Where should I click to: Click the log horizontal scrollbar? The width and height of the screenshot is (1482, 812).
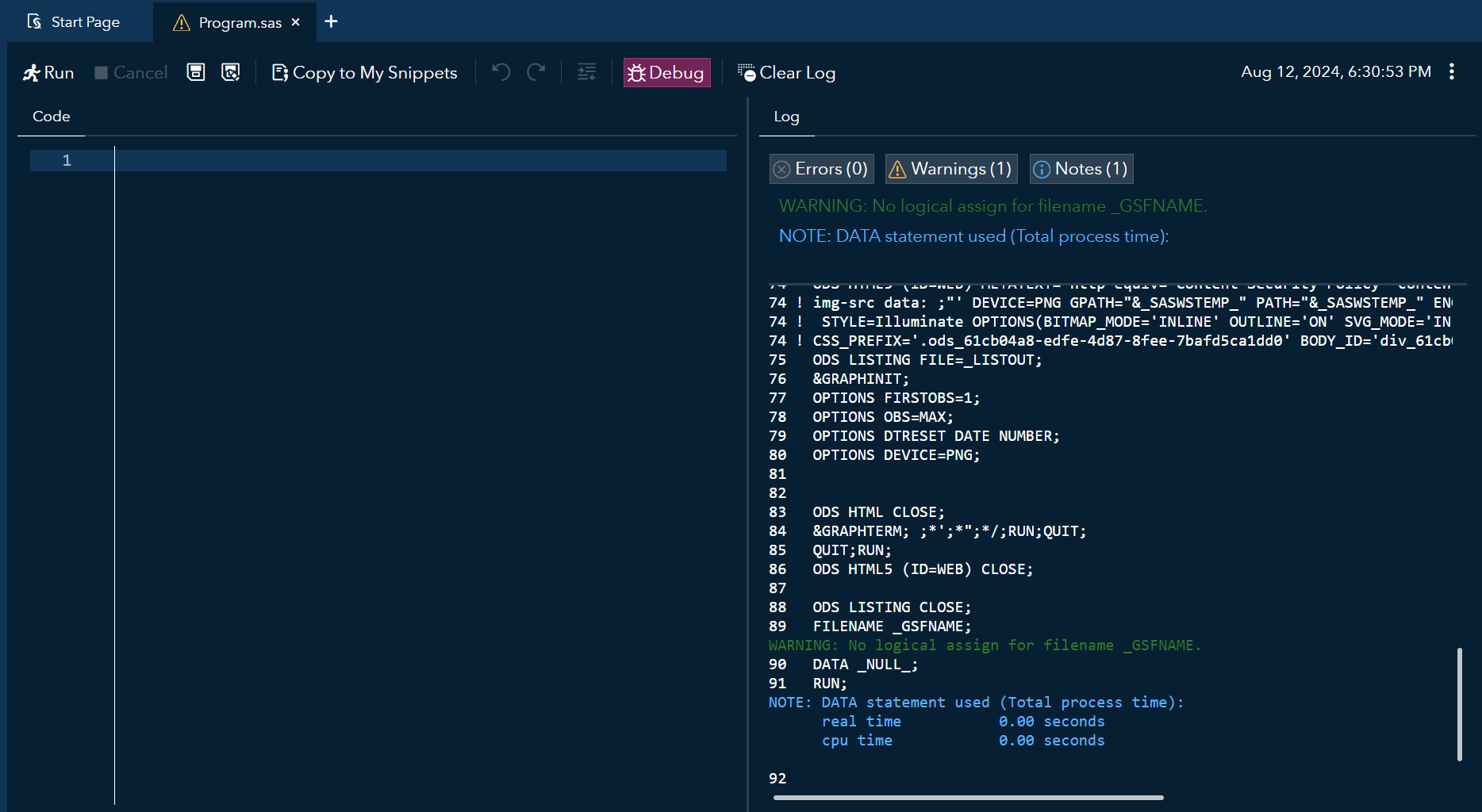pos(968,798)
